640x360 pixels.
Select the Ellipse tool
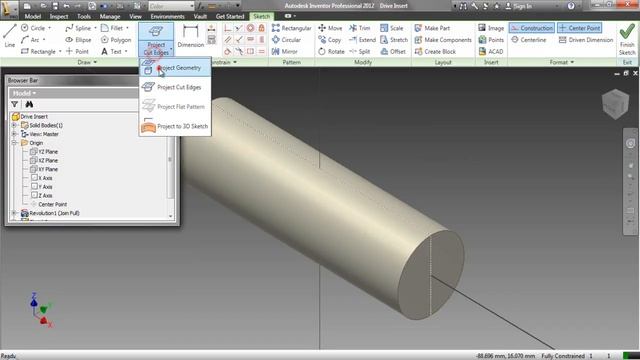(x=78, y=40)
